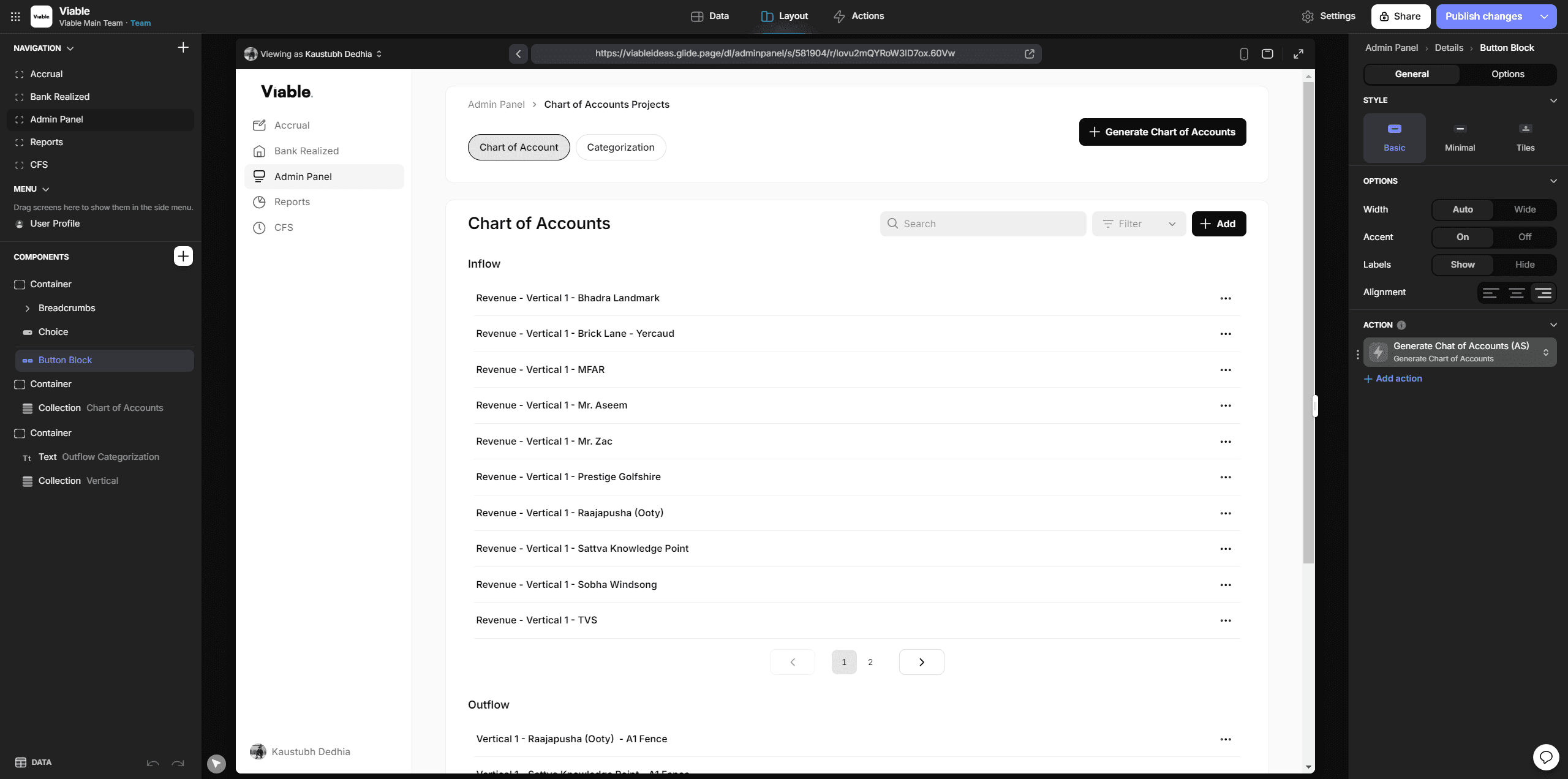The width and height of the screenshot is (1568, 779).
Task: Click the Viable app logo
Action: (41, 17)
